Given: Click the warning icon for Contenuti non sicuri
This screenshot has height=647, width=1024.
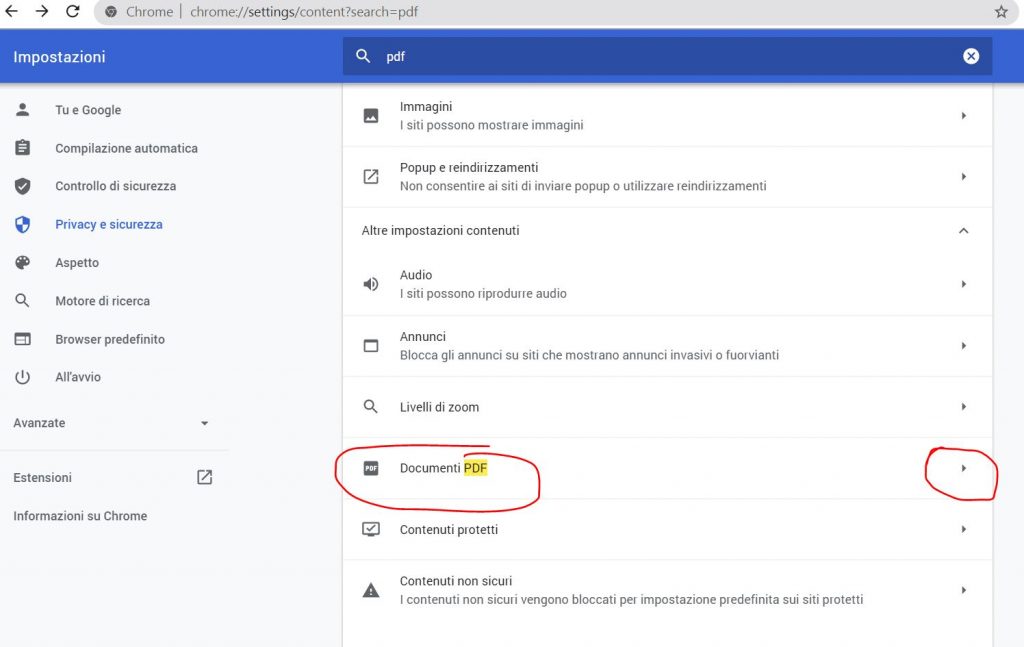Looking at the screenshot, I should click(370, 590).
